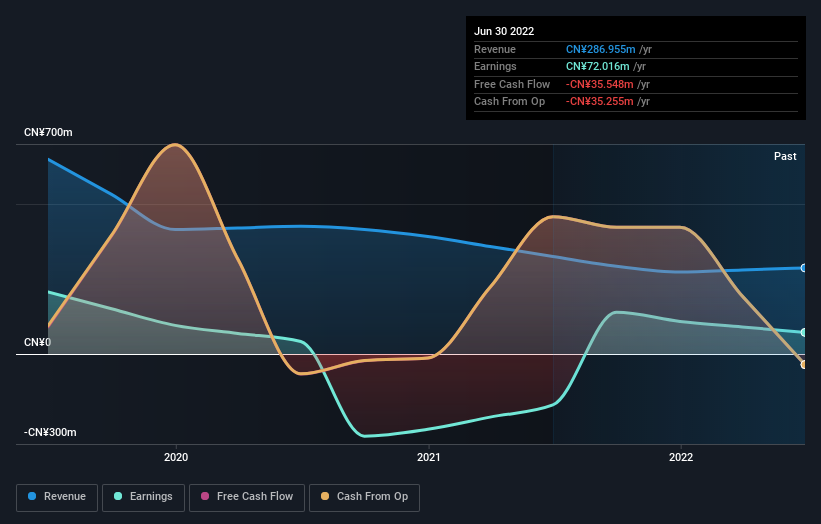Toggle the Cash From Op legend button
This screenshot has width=821, height=524.
pos(364,497)
